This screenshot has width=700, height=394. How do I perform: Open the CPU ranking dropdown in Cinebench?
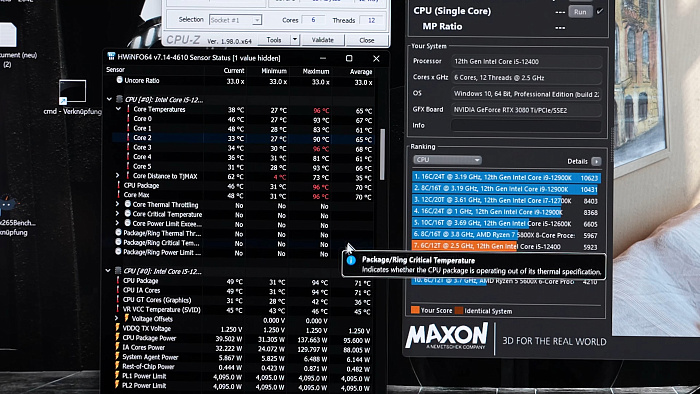point(447,160)
